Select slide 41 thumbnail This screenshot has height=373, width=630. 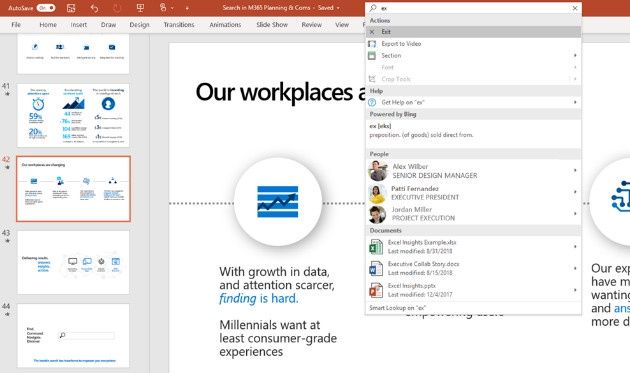[x=73, y=115]
